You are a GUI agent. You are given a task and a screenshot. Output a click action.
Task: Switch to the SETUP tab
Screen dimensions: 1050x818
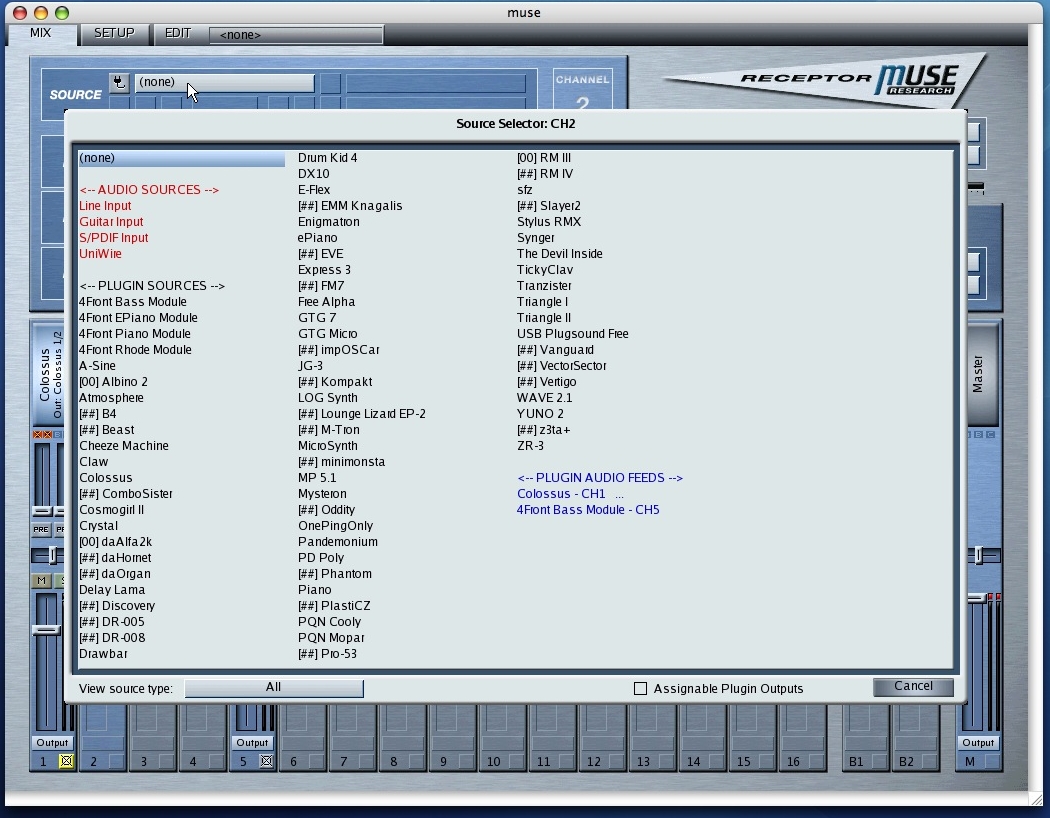(x=114, y=33)
